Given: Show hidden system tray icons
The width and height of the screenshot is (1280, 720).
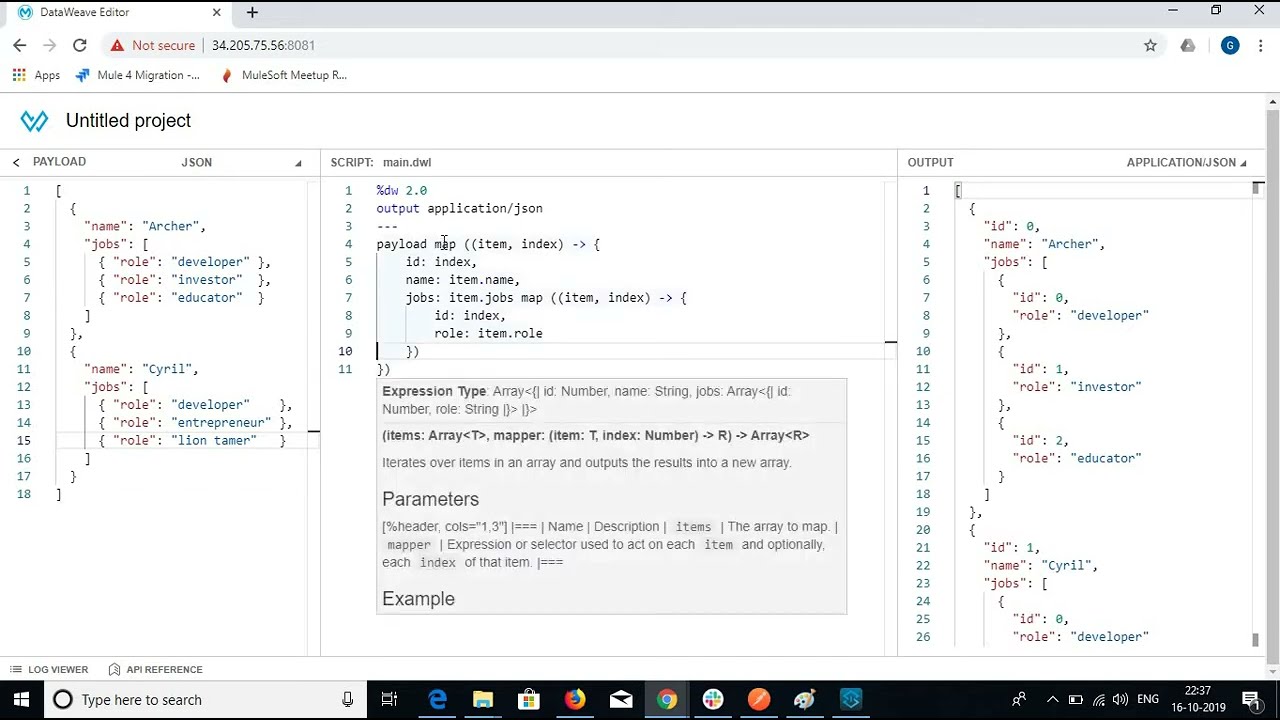Looking at the screenshot, I should click(1052, 700).
